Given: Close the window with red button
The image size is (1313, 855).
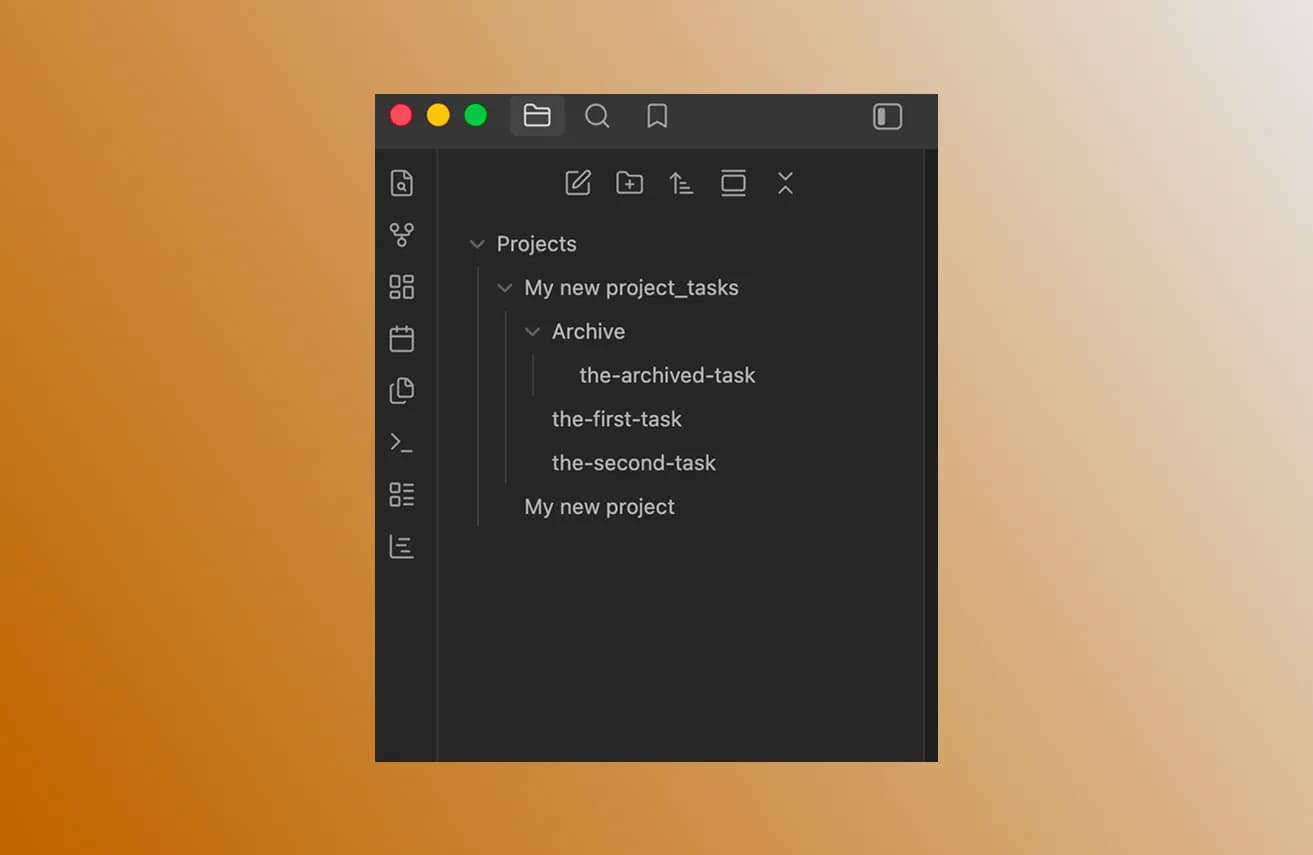Looking at the screenshot, I should pos(401,115).
